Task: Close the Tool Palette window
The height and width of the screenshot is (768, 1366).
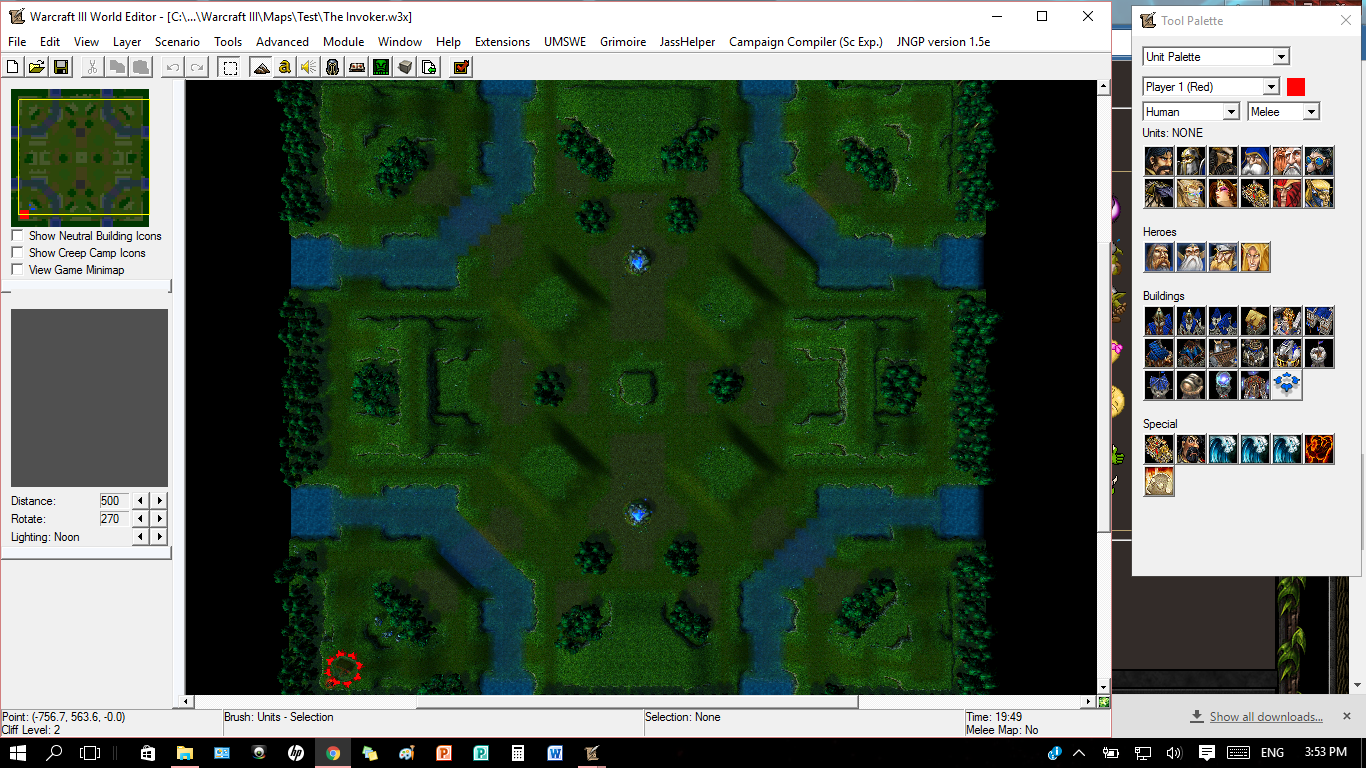Action: coord(1345,20)
